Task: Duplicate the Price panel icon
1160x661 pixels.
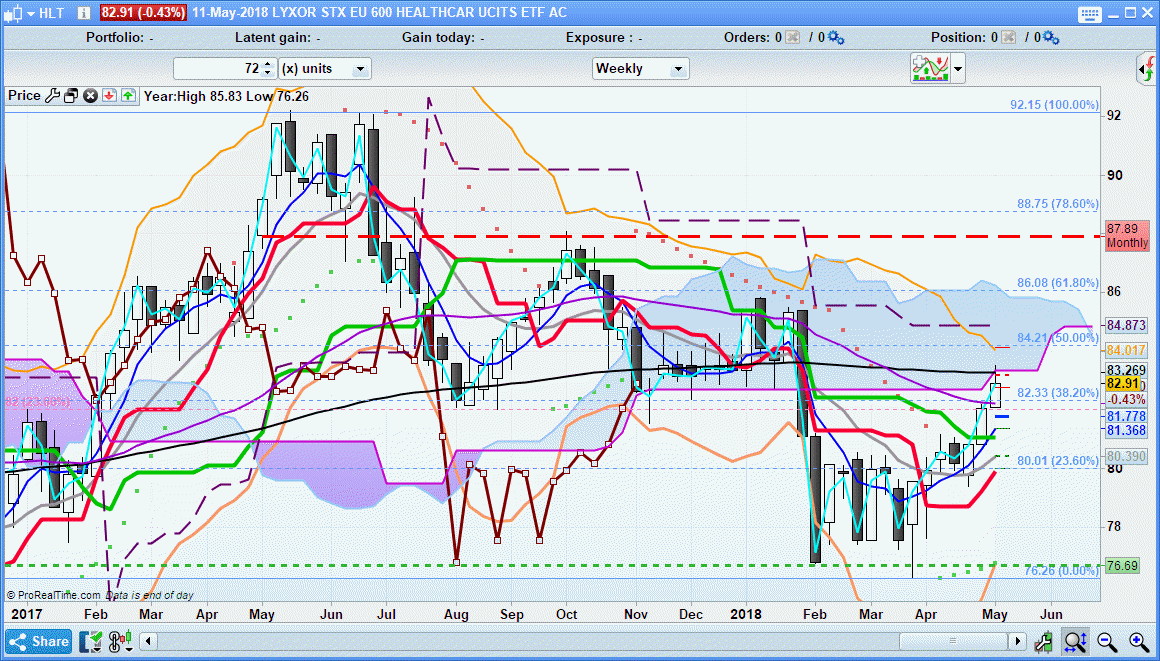Action: [x=71, y=95]
